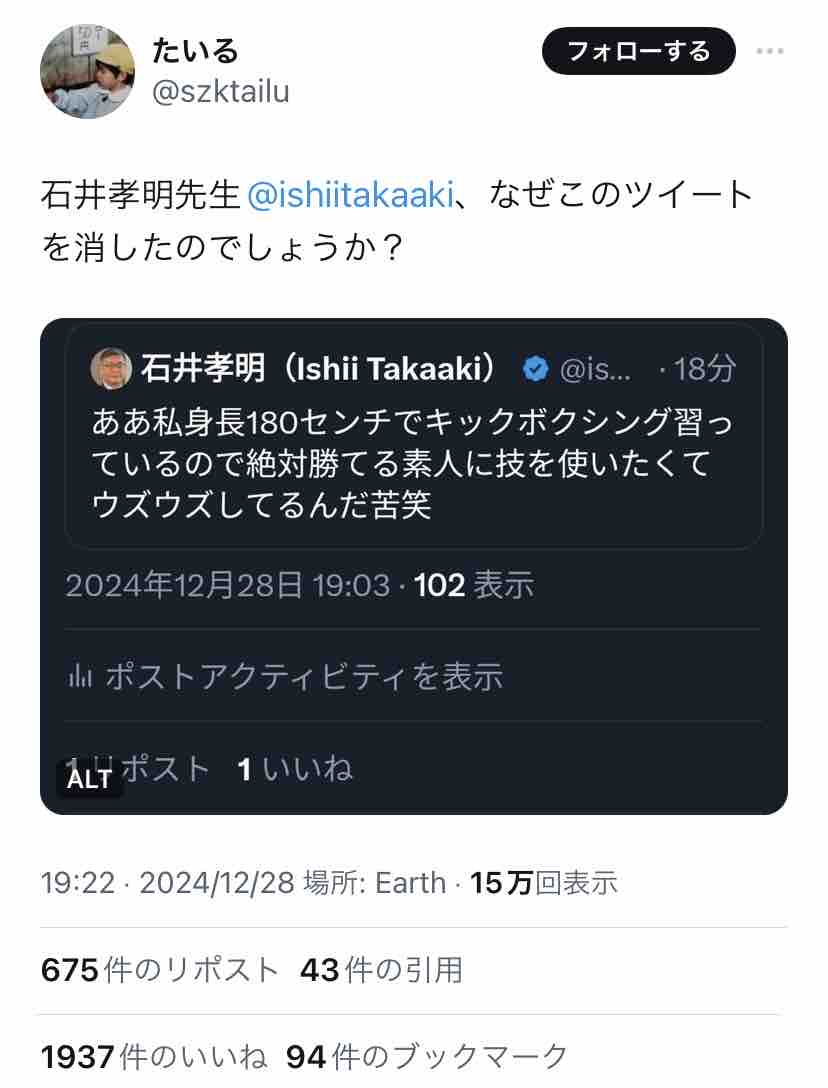Click the bar-chart post activity icon
828x1088 pixels.
[x=80, y=677]
